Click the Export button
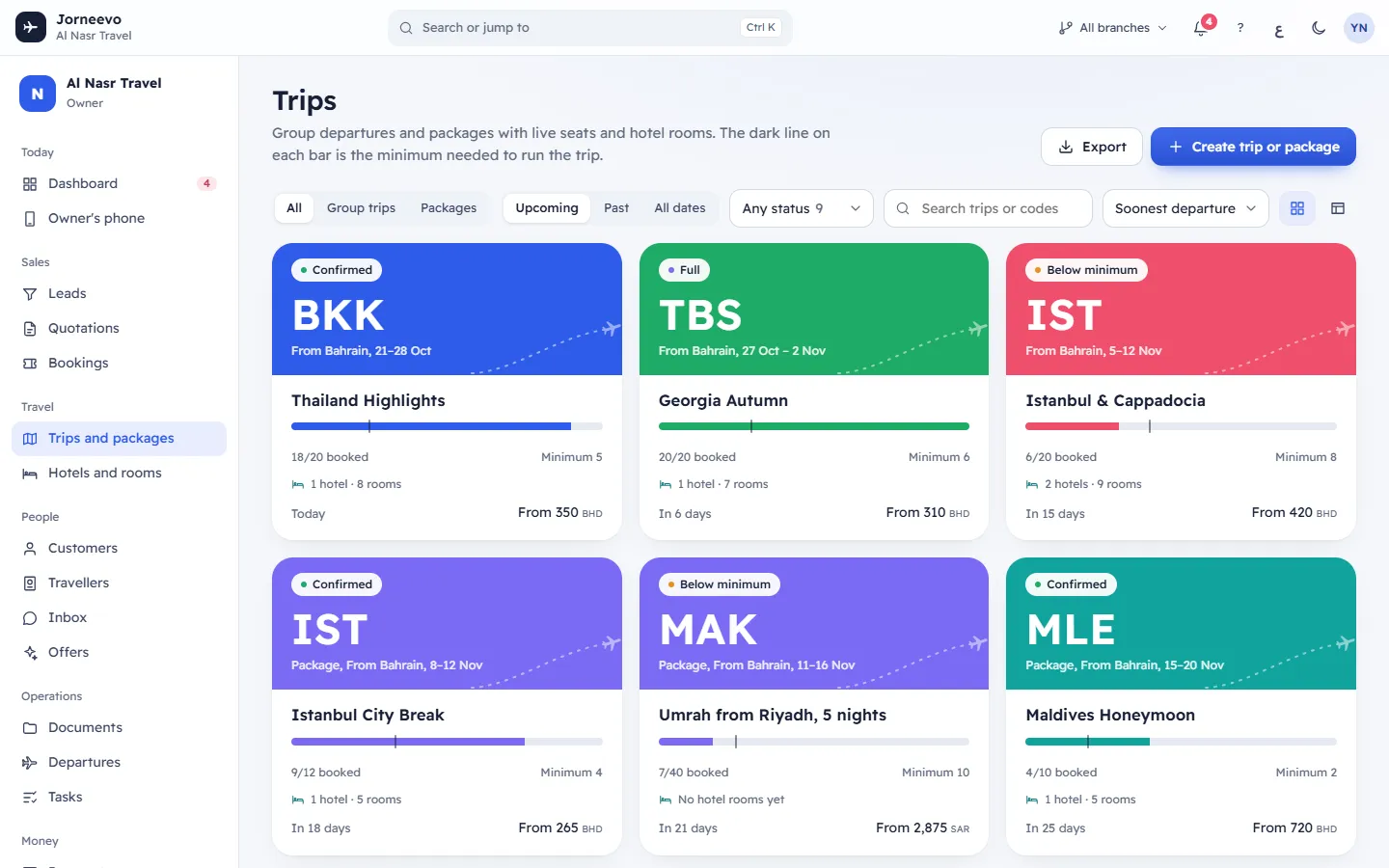Screen dimensions: 1389x868 [x=1092, y=147]
